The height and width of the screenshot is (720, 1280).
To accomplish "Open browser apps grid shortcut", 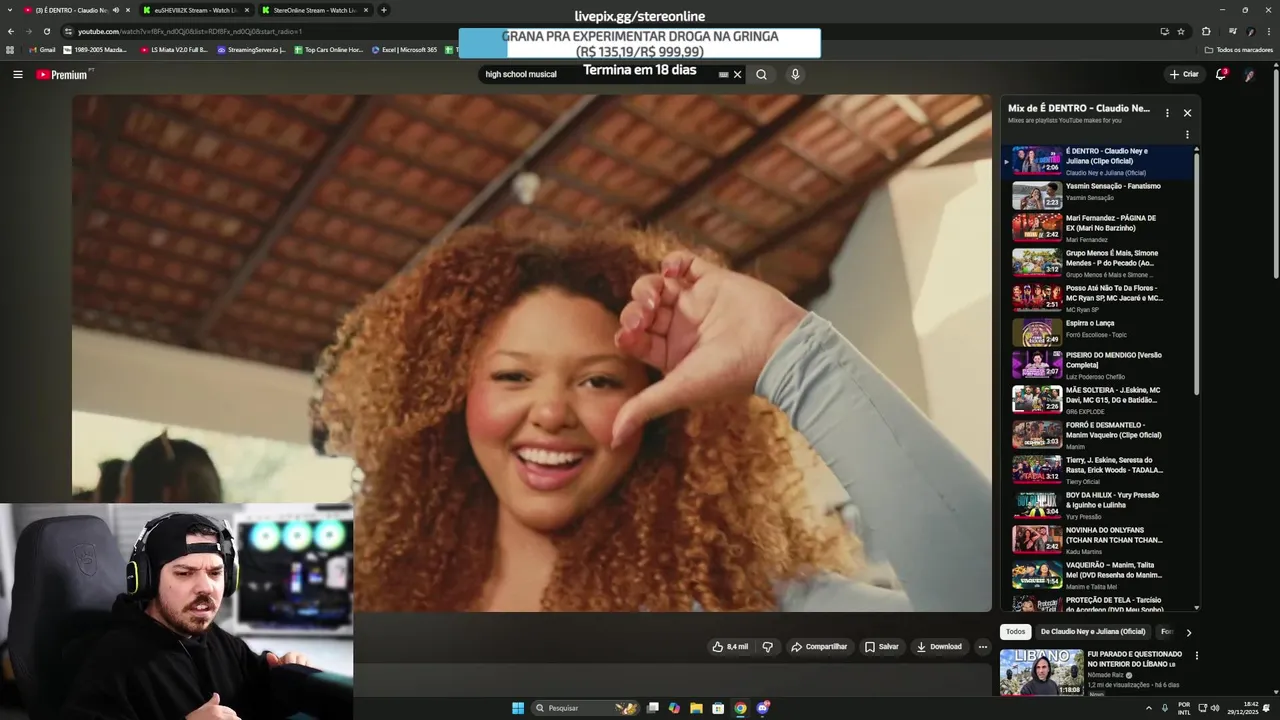I will 10,50.
